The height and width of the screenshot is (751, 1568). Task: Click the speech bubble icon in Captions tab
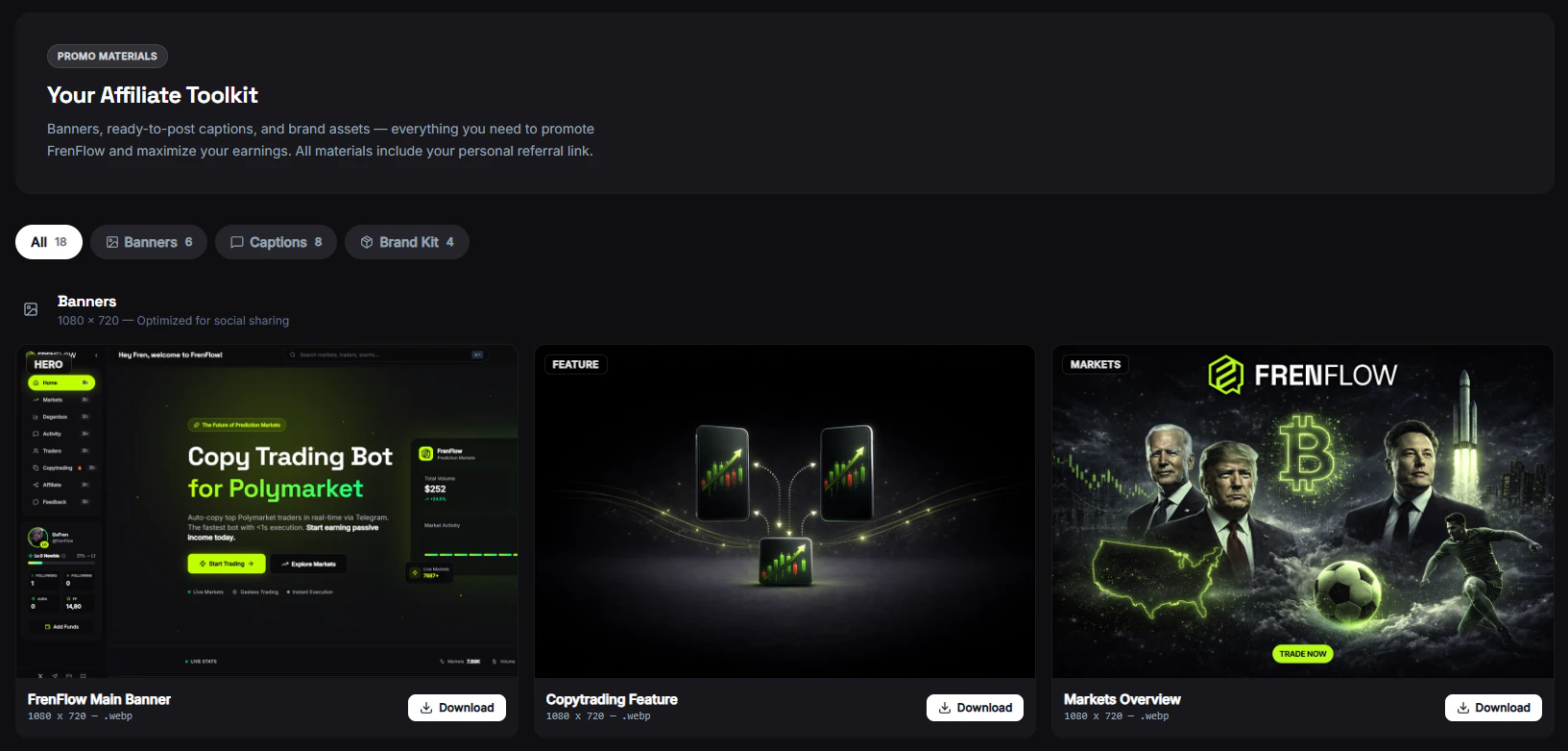coord(237,242)
